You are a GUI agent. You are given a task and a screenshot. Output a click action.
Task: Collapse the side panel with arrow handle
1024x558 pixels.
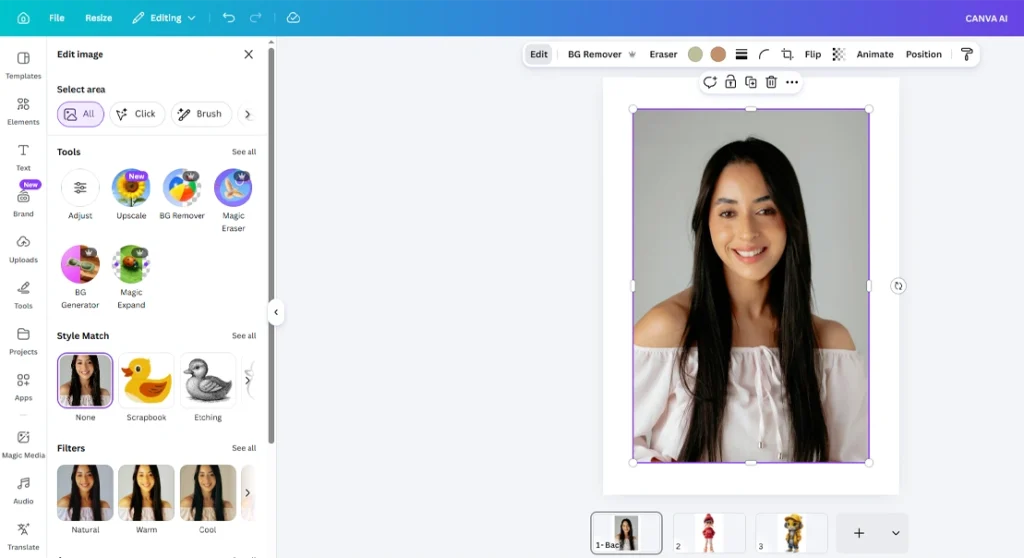point(276,312)
